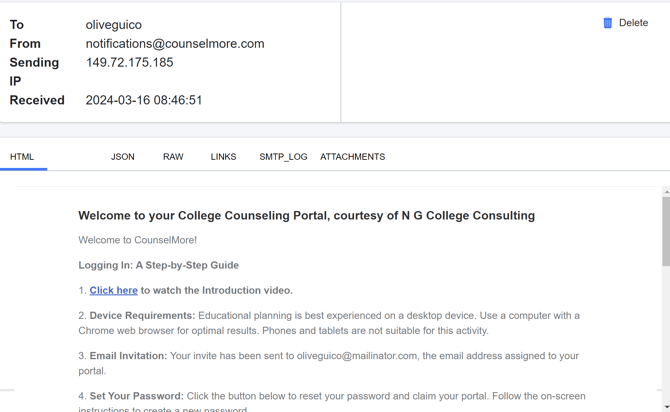Select the RAW tab
670x412 pixels.
coord(173,157)
